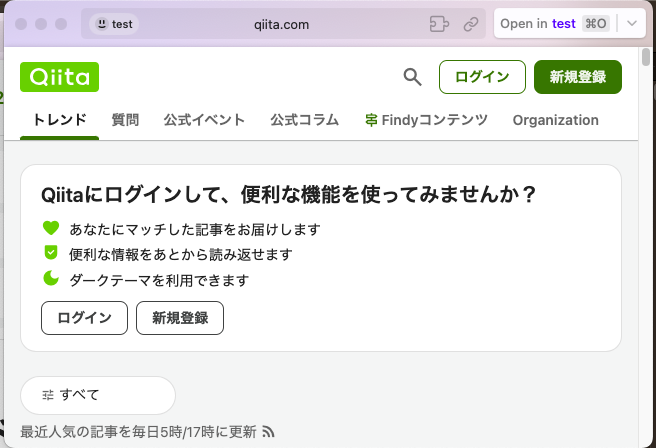Click the text 最近人気の記事を毎日5時/17時に更新
The image size is (656, 448).
pos(138,432)
